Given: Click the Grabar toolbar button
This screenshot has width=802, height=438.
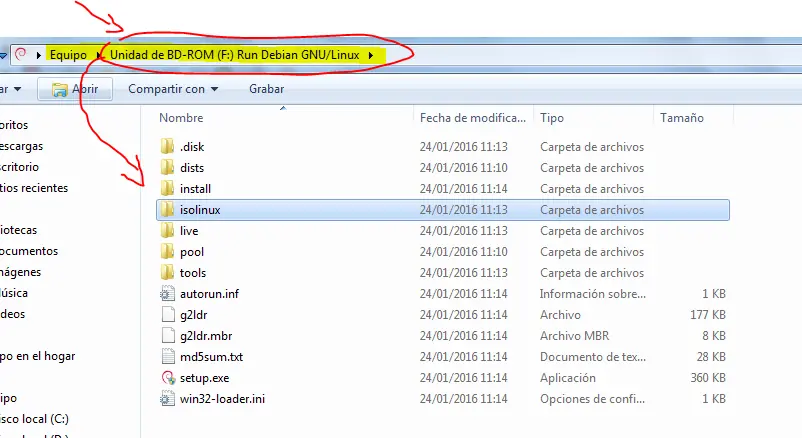Looking at the screenshot, I should [266, 89].
